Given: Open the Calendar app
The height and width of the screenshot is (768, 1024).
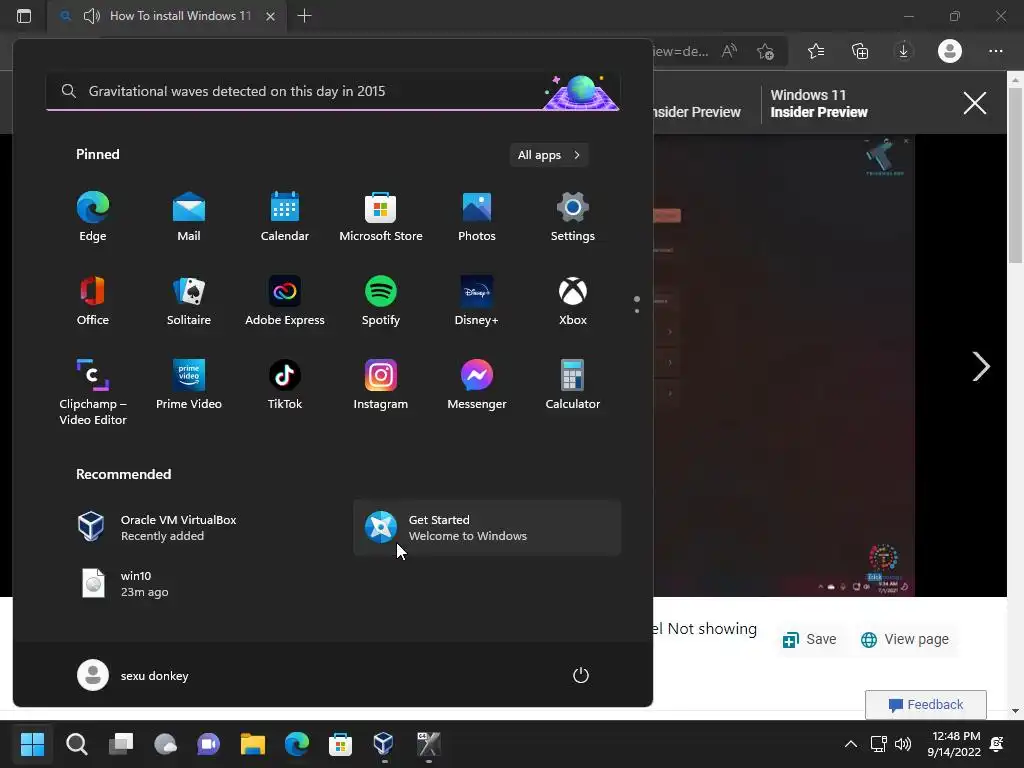Looking at the screenshot, I should tap(285, 217).
